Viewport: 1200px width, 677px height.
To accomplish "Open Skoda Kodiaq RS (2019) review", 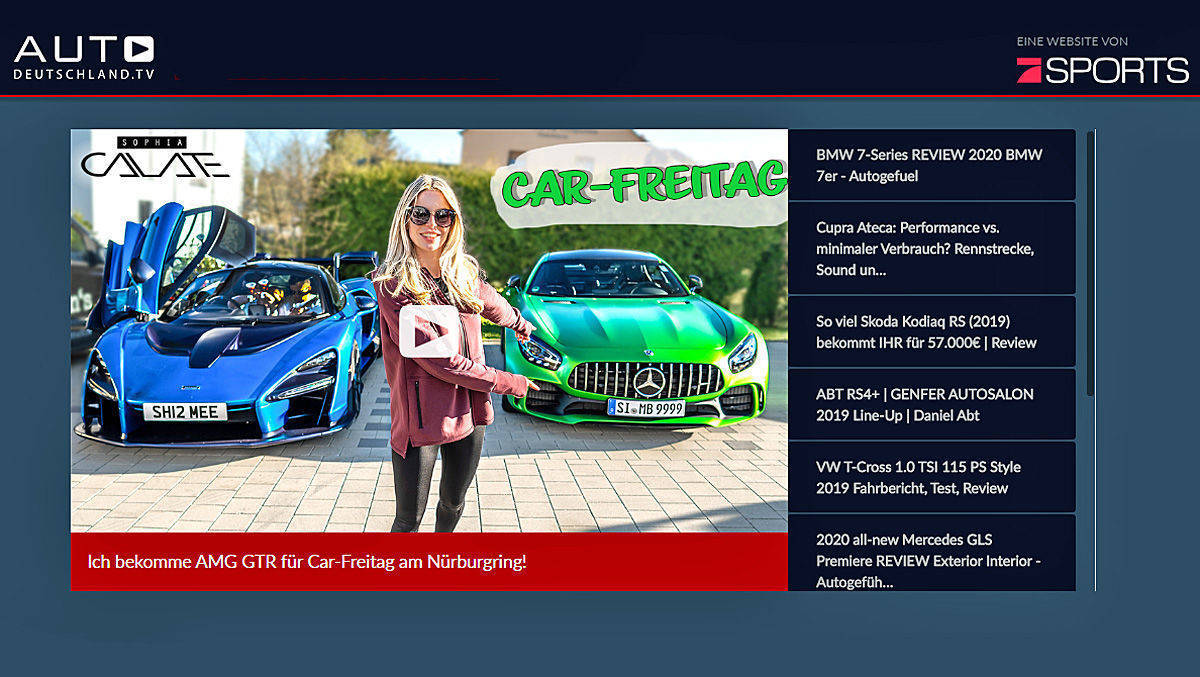I will pyautogui.click(x=931, y=331).
